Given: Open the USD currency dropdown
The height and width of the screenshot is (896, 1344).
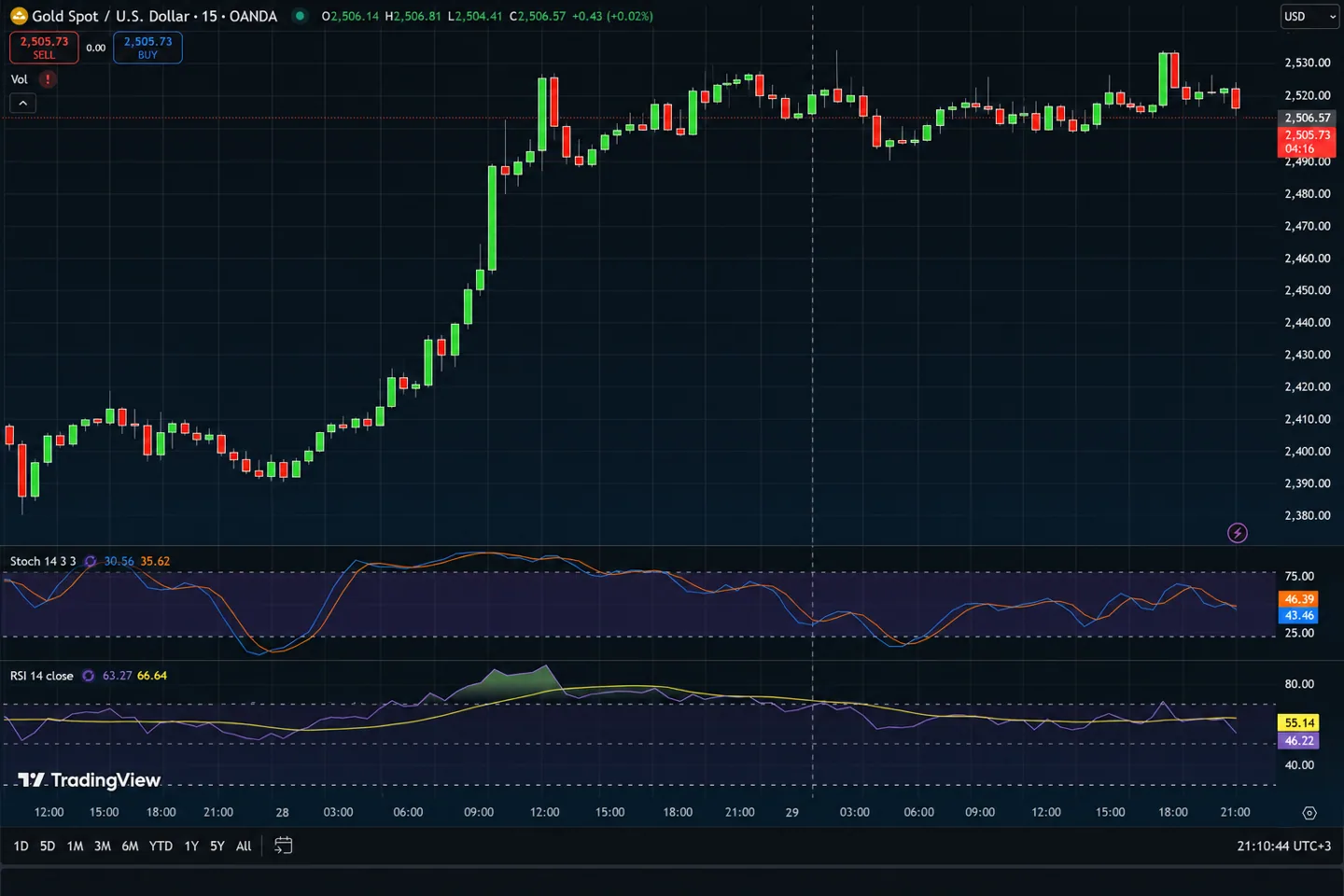Looking at the screenshot, I should click(1309, 16).
